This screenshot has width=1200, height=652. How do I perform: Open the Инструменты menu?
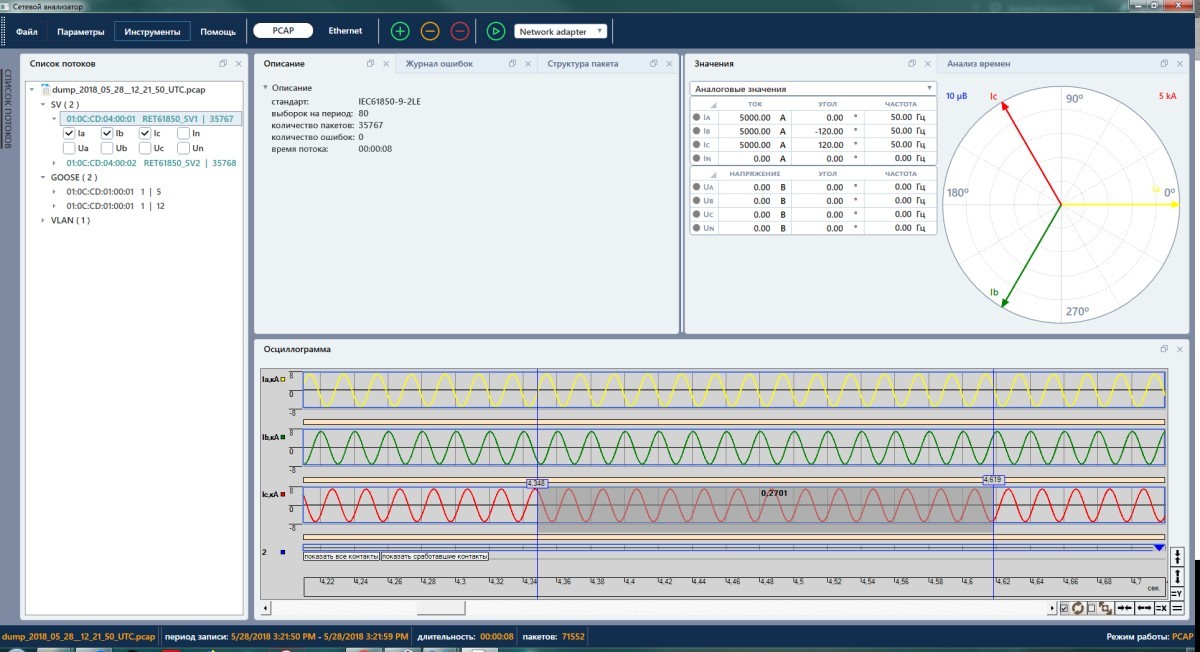(152, 31)
